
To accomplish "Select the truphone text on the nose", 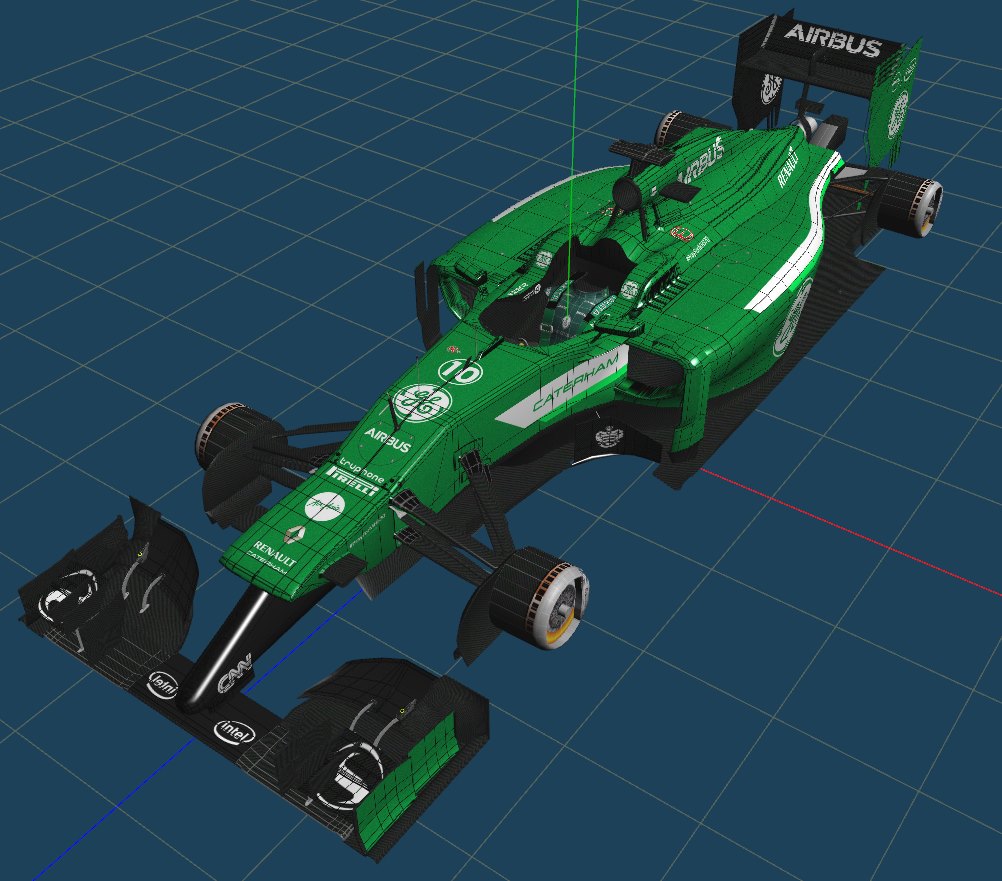I will [361, 467].
